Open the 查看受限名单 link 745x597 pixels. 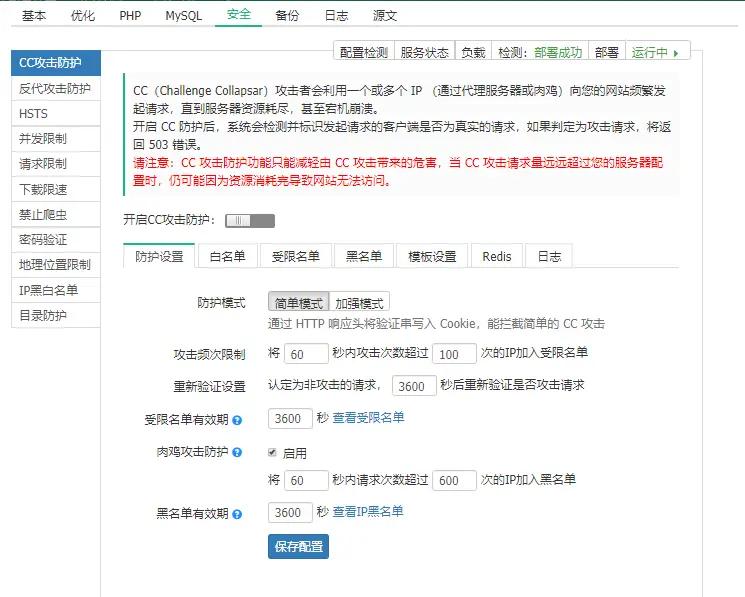[368, 418]
